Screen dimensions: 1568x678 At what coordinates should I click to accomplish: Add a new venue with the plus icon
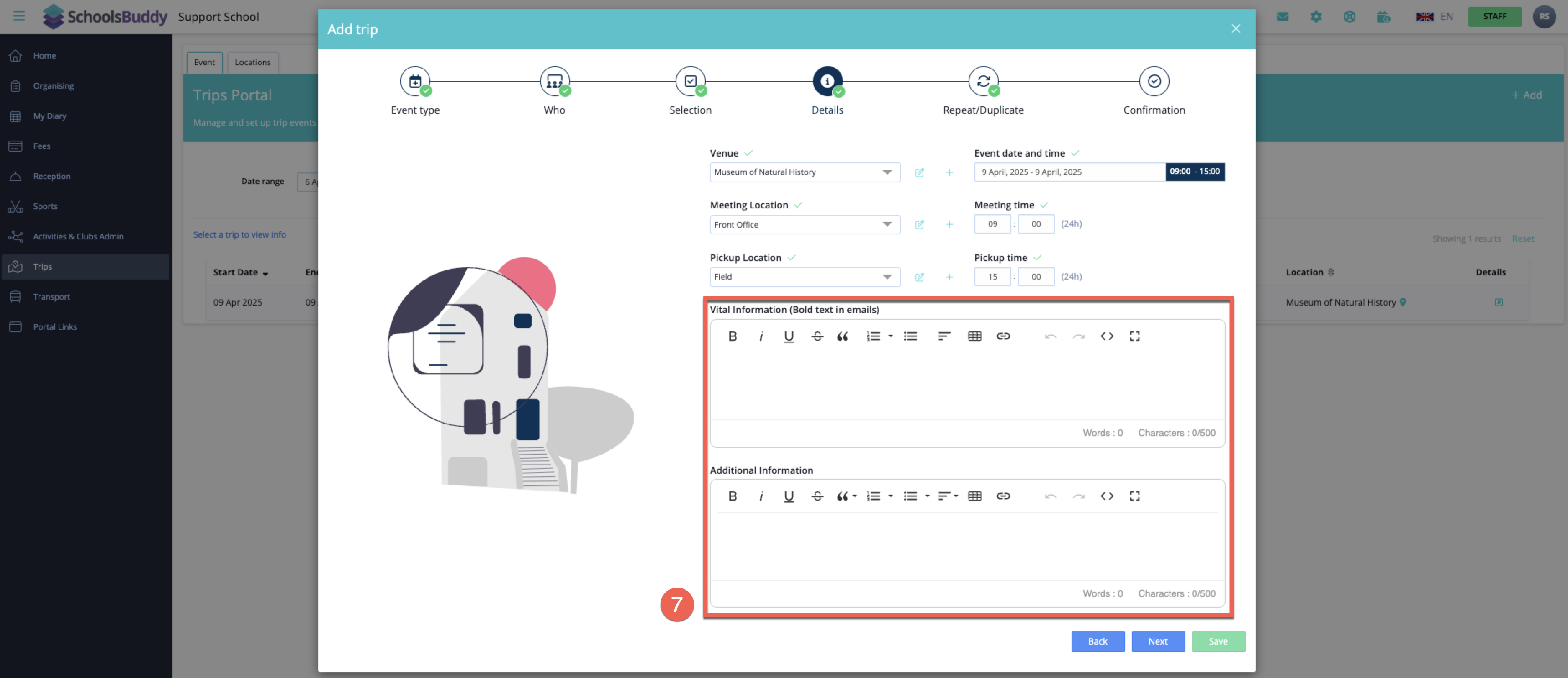tap(949, 172)
